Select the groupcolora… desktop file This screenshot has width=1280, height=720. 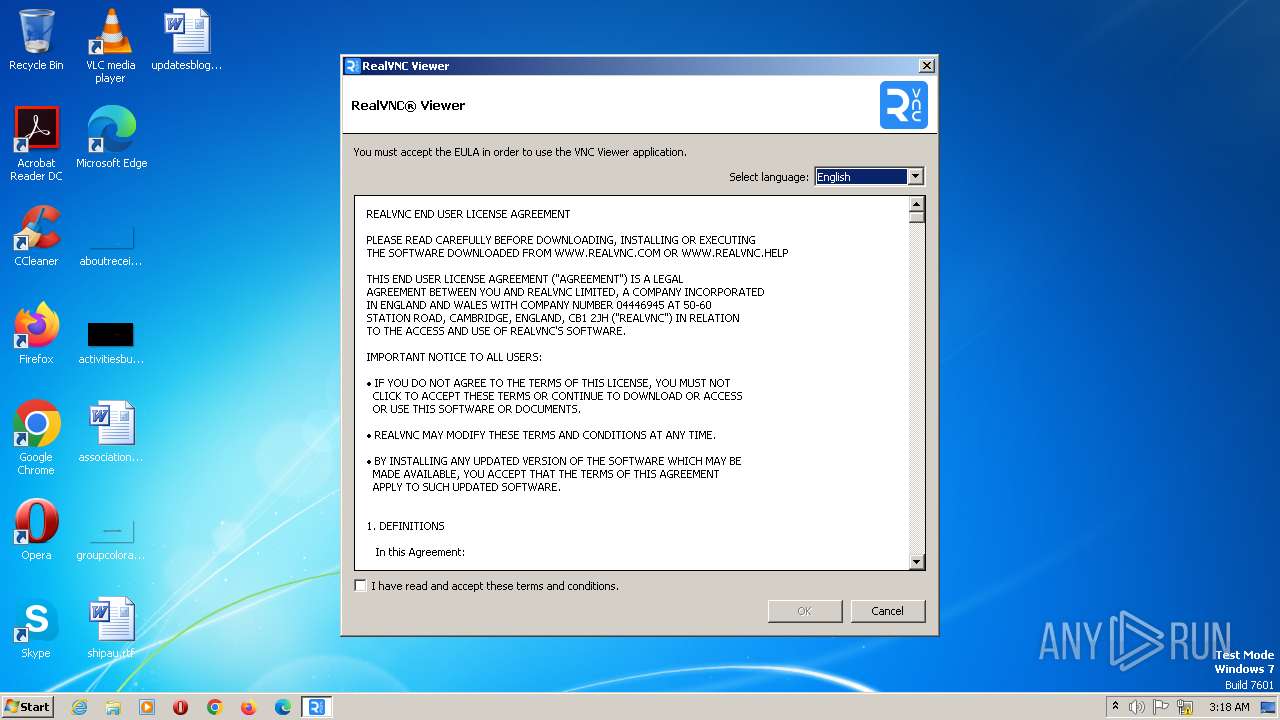pyautogui.click(x=111, y=539)
